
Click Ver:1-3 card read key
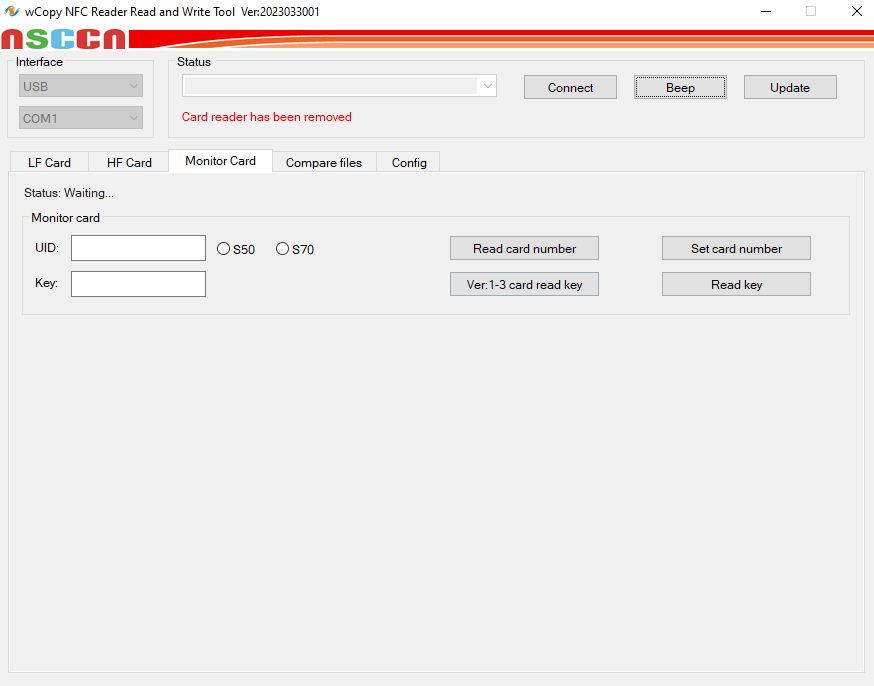click(x=523, y=284)
